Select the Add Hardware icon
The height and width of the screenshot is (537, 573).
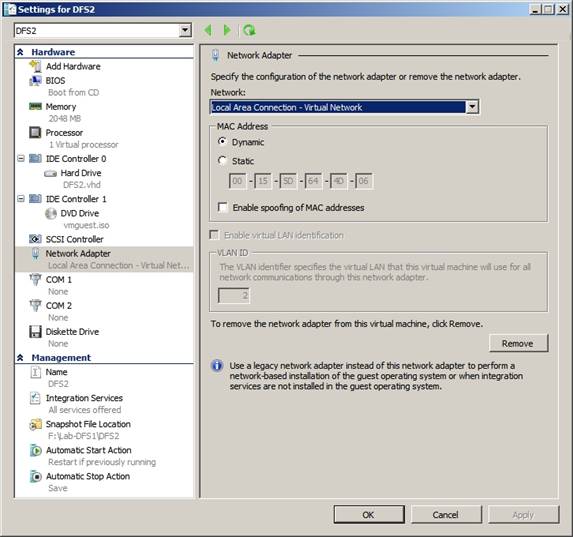tap(35, 66)
